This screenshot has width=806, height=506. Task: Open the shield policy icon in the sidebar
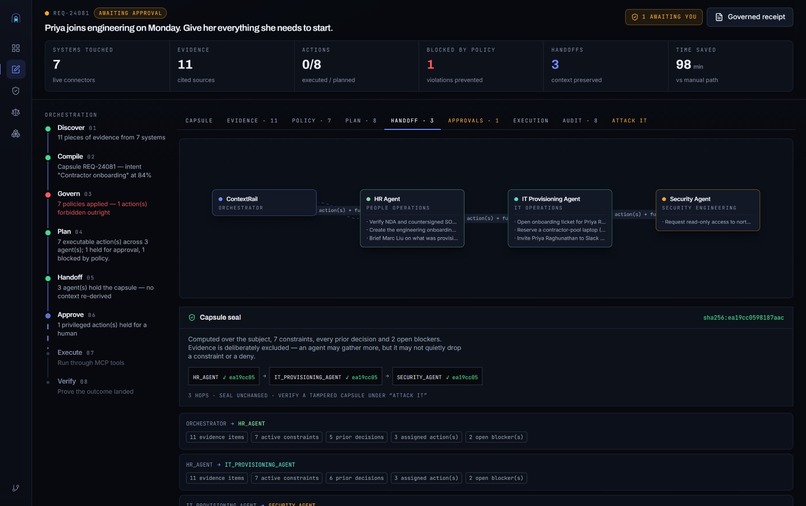point(15,91)
